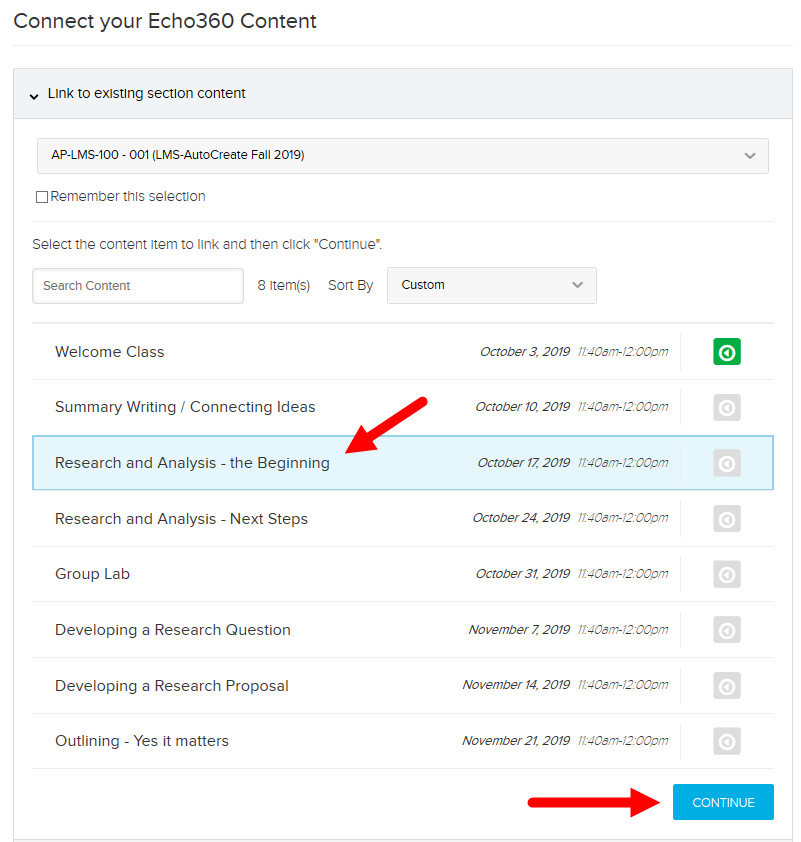Click the gray media icon for Summary Writing row
This screenshot has width=801, height=842.
pos(726,408)
